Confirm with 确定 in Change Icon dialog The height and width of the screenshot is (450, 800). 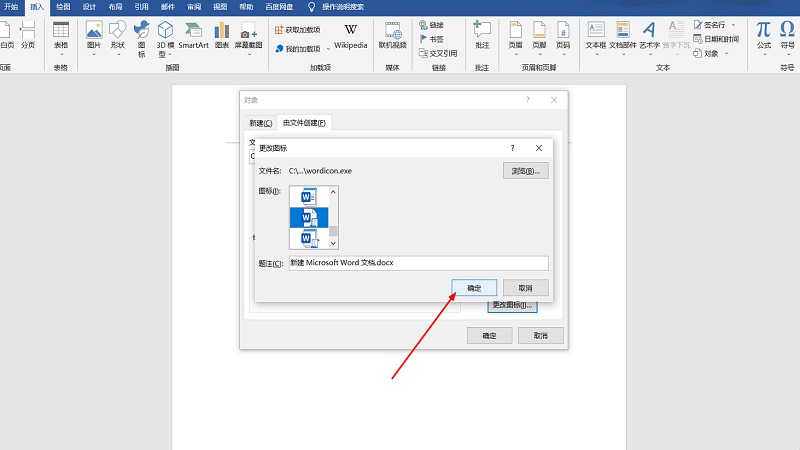pyautogui.click(x=474, y=288)
